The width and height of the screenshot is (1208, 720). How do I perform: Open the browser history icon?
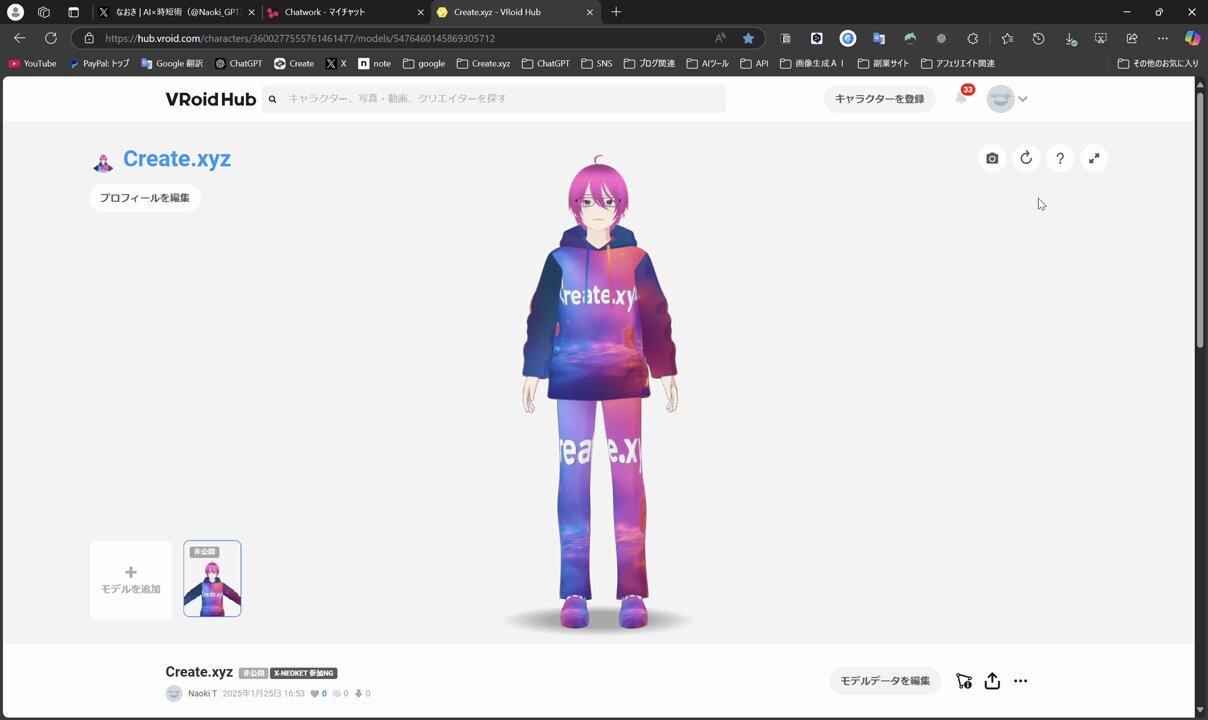click(x=1038, y=38)
